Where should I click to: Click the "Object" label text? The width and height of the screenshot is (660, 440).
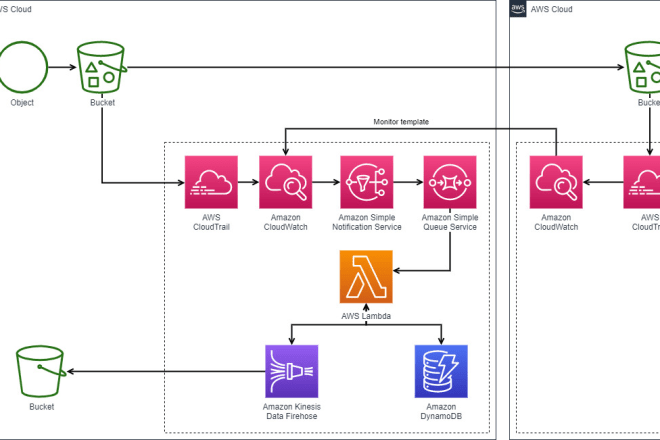pyautogui.click(x=22, y=102)
